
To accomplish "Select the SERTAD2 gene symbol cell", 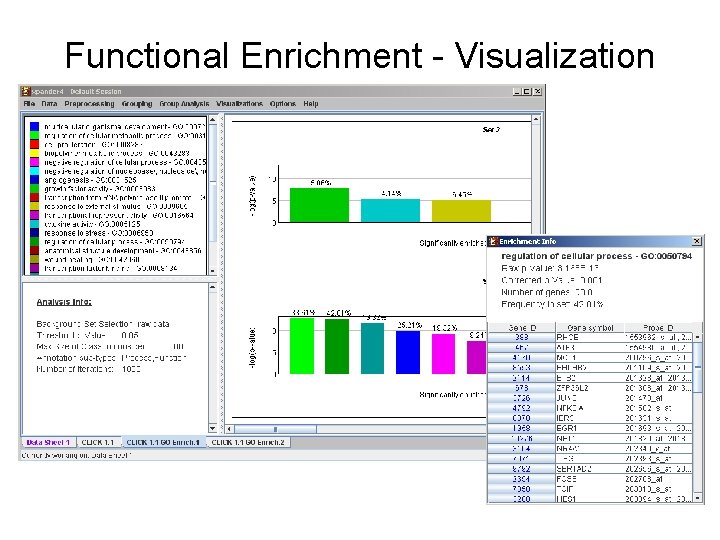I will tap(590, 468).
